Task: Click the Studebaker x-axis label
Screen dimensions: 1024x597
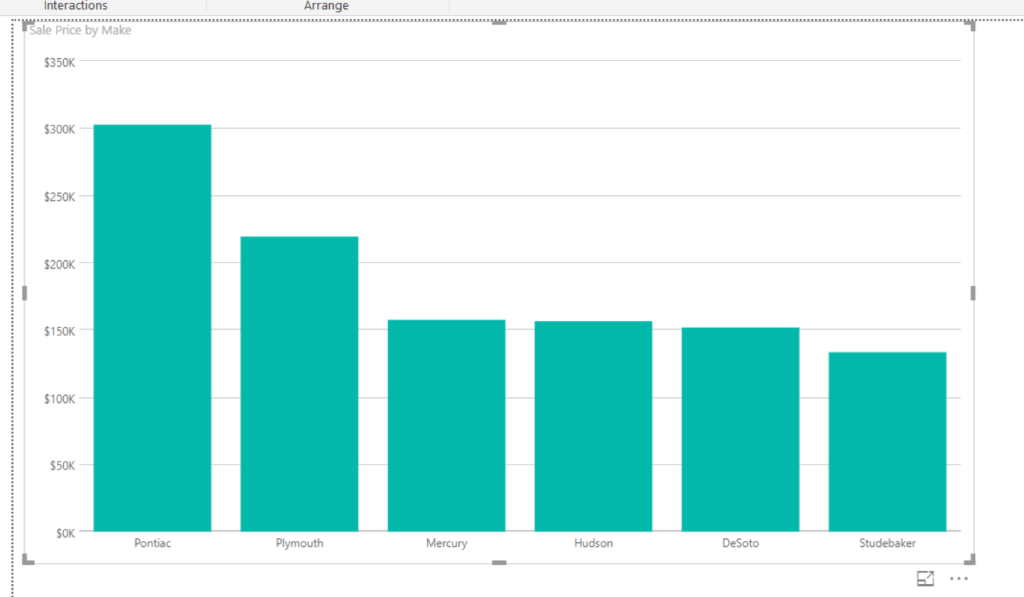Action: [887, 544]
